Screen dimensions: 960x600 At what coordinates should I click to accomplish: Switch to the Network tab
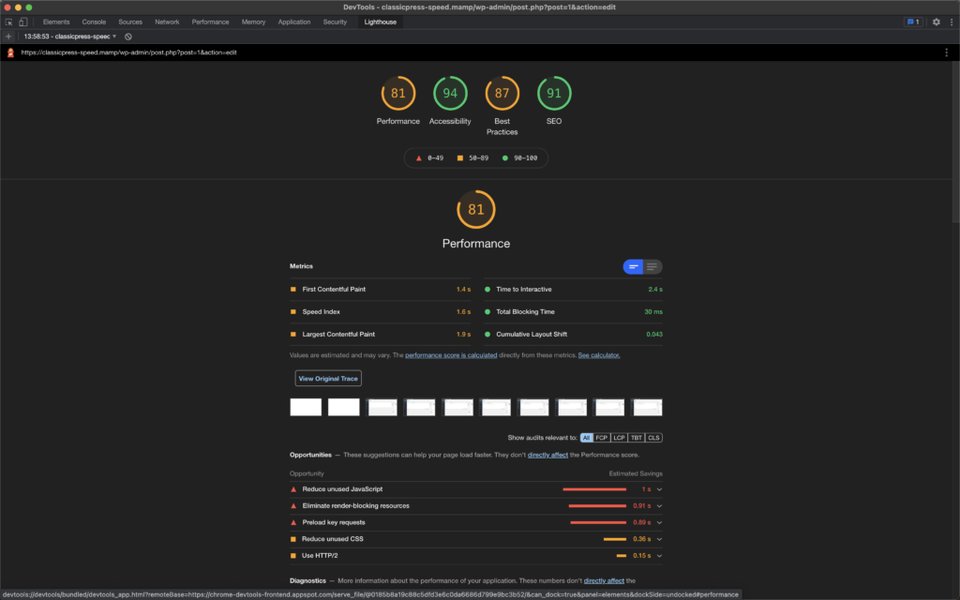[167, 22]
